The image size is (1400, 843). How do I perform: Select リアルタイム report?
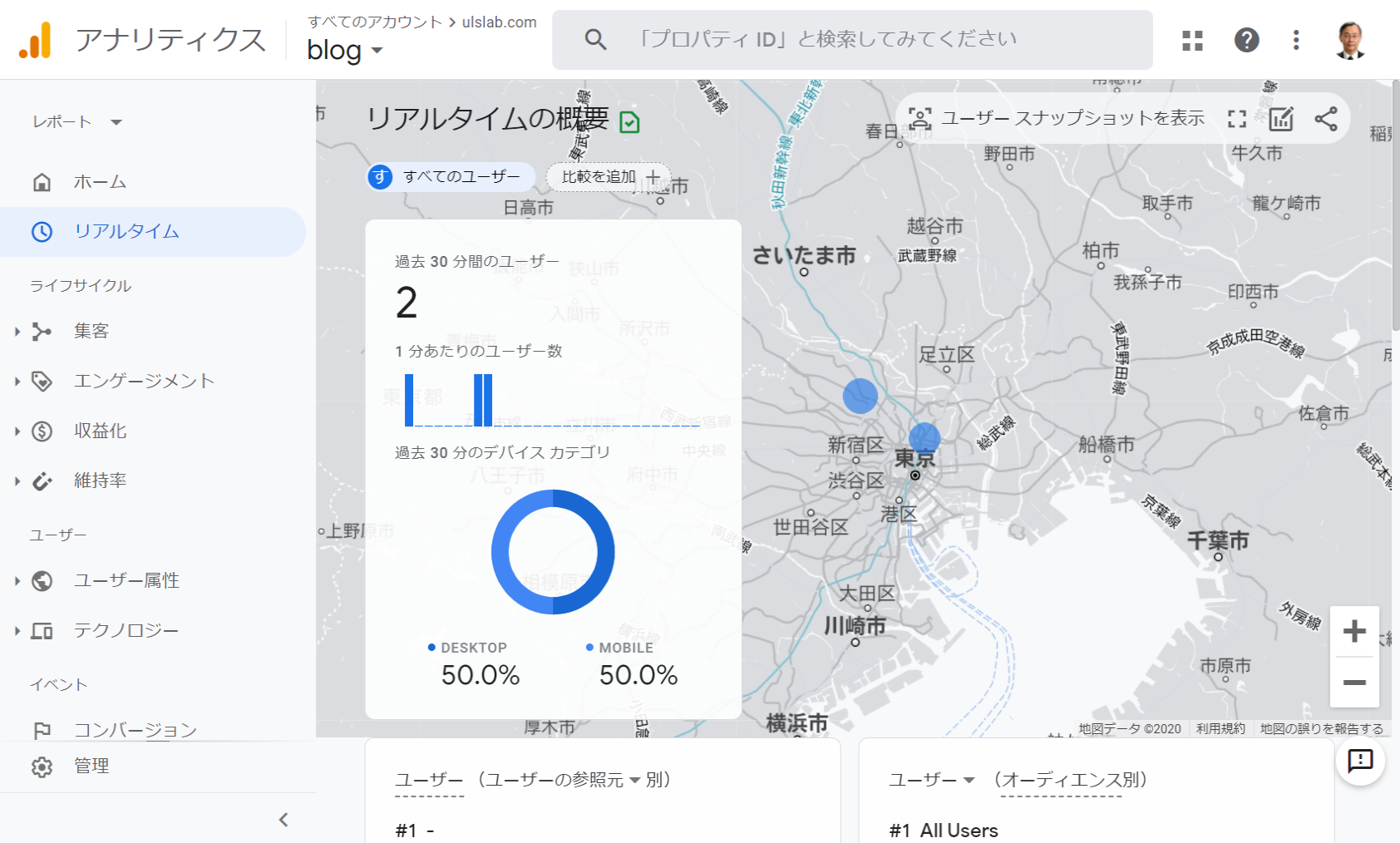point(153,232)
